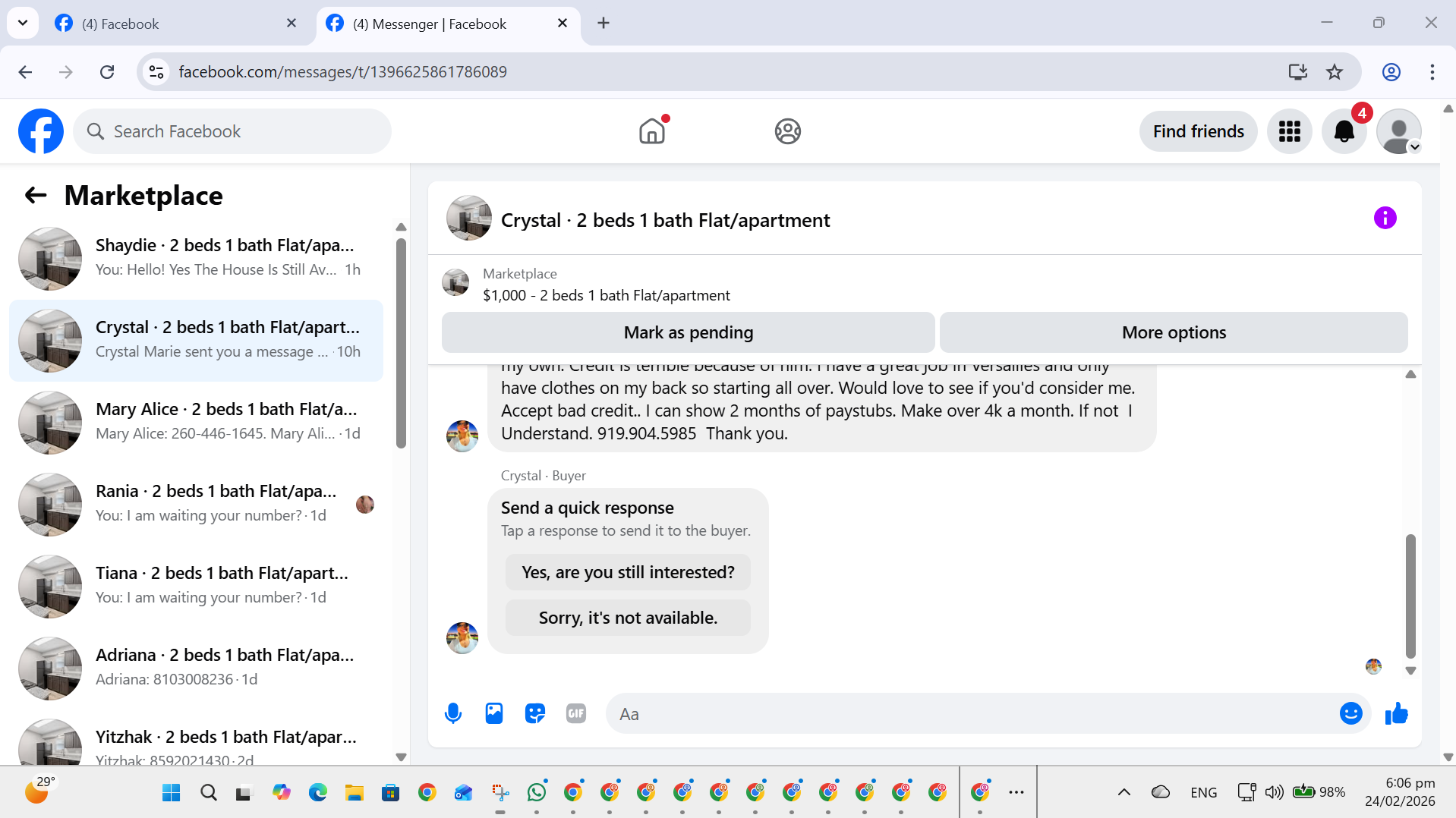
Task: Choose a sticker icon
Action: pyautogui.click(x=535, y=713)
